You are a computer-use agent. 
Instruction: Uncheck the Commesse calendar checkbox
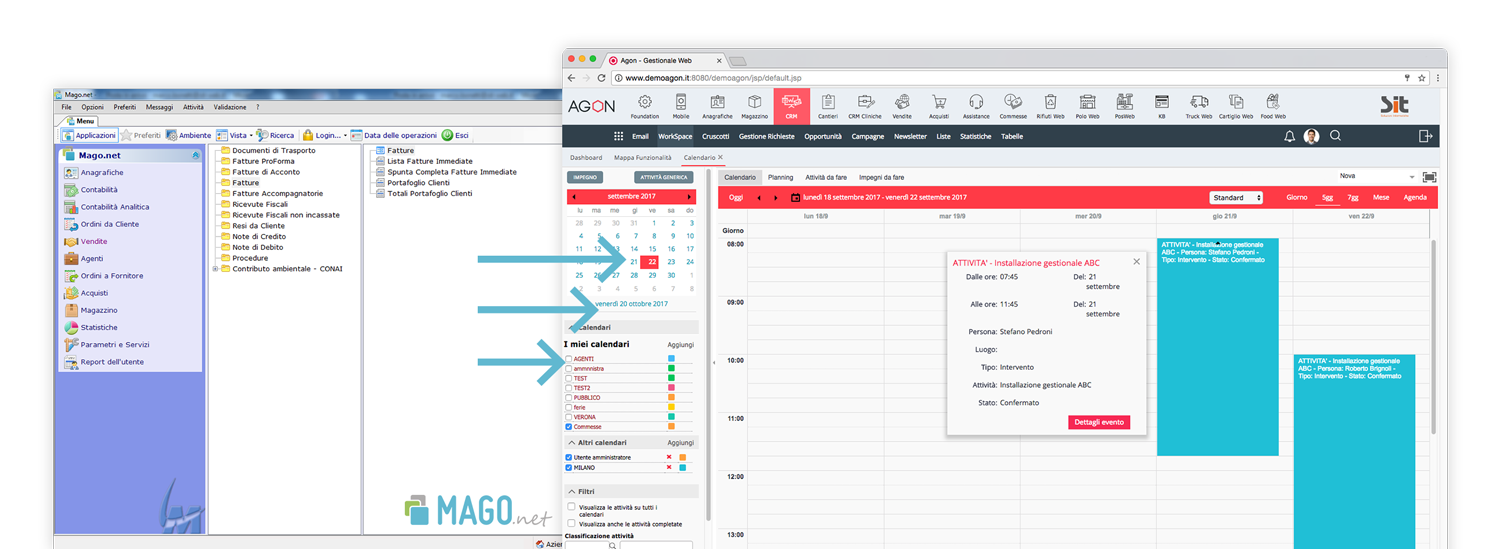(569, 427)
